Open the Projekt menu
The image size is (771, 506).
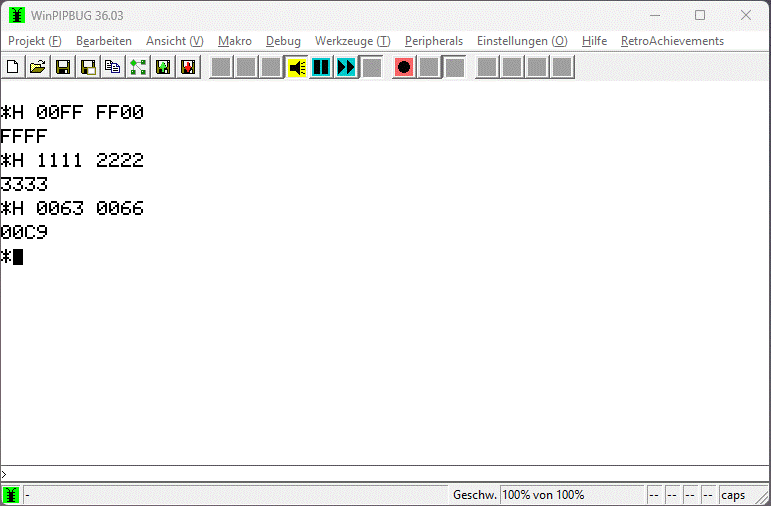click(34, 41)
